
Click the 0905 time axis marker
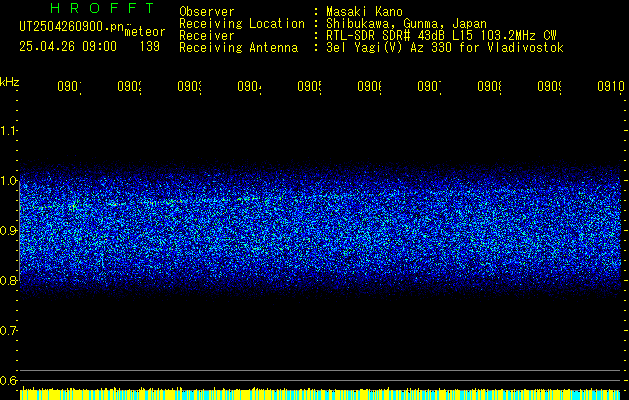(x=310, y=86)
